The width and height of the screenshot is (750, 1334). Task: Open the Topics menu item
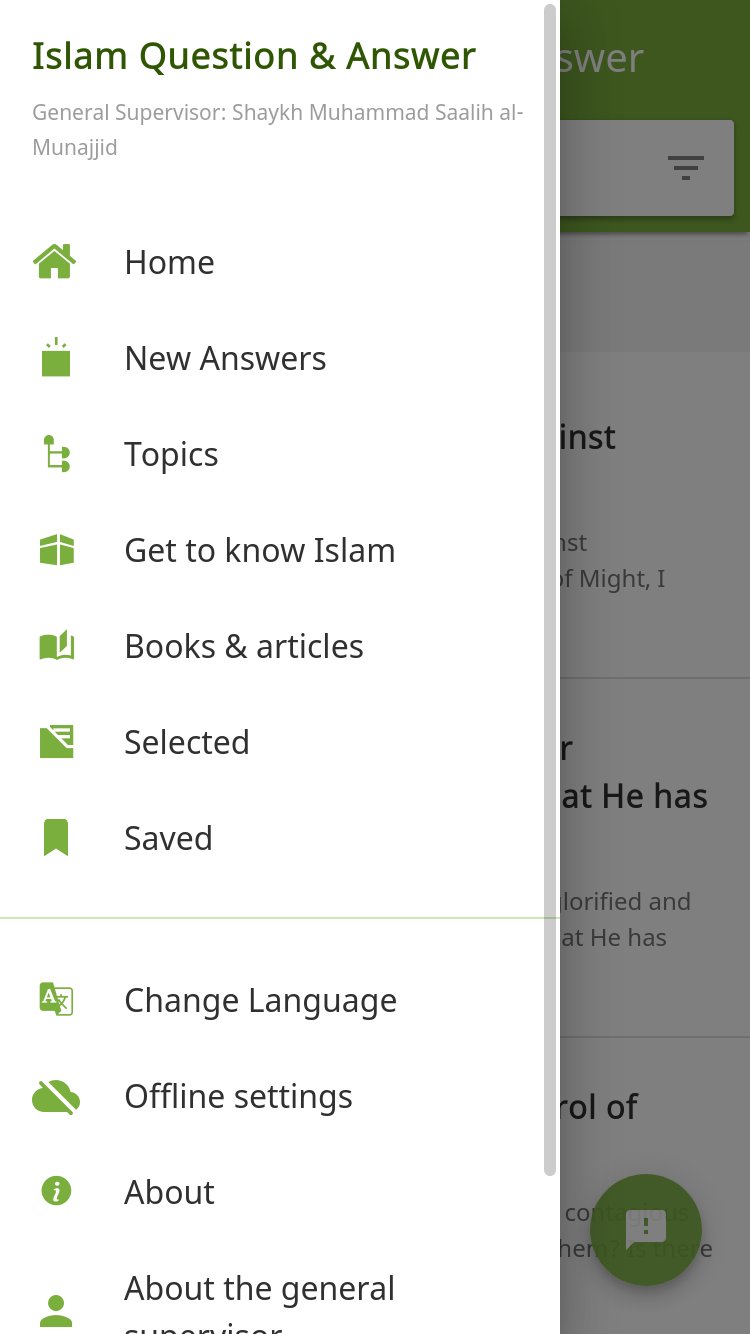pyautogui.click(x=280, y=454)
